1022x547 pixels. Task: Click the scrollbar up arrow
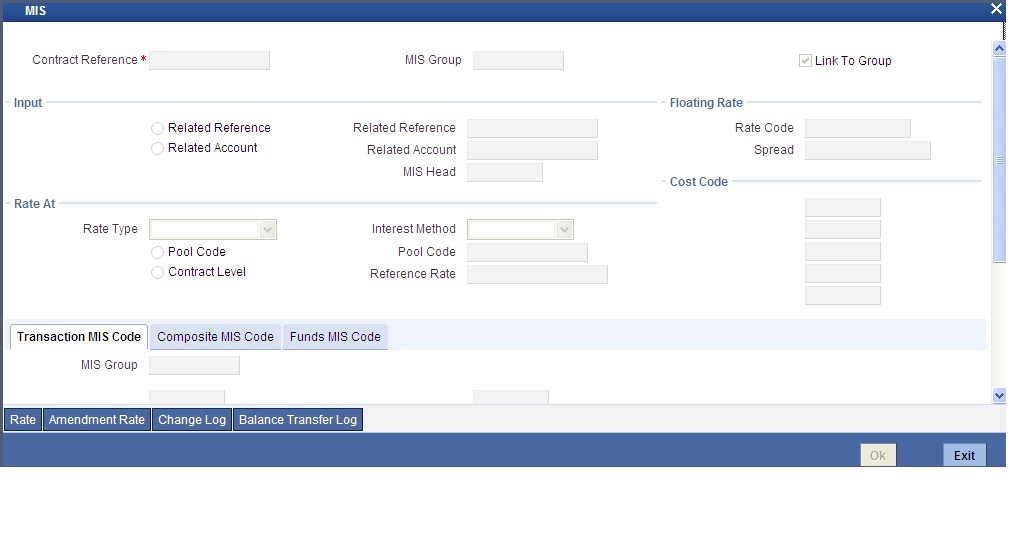coord(999,48)
